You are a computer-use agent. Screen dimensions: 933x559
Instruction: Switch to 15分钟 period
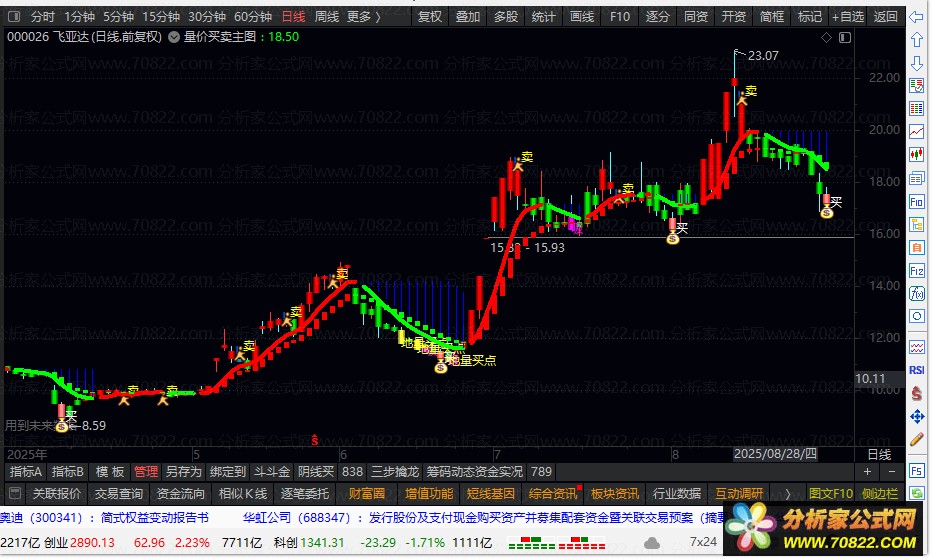(x=161, y=17)
